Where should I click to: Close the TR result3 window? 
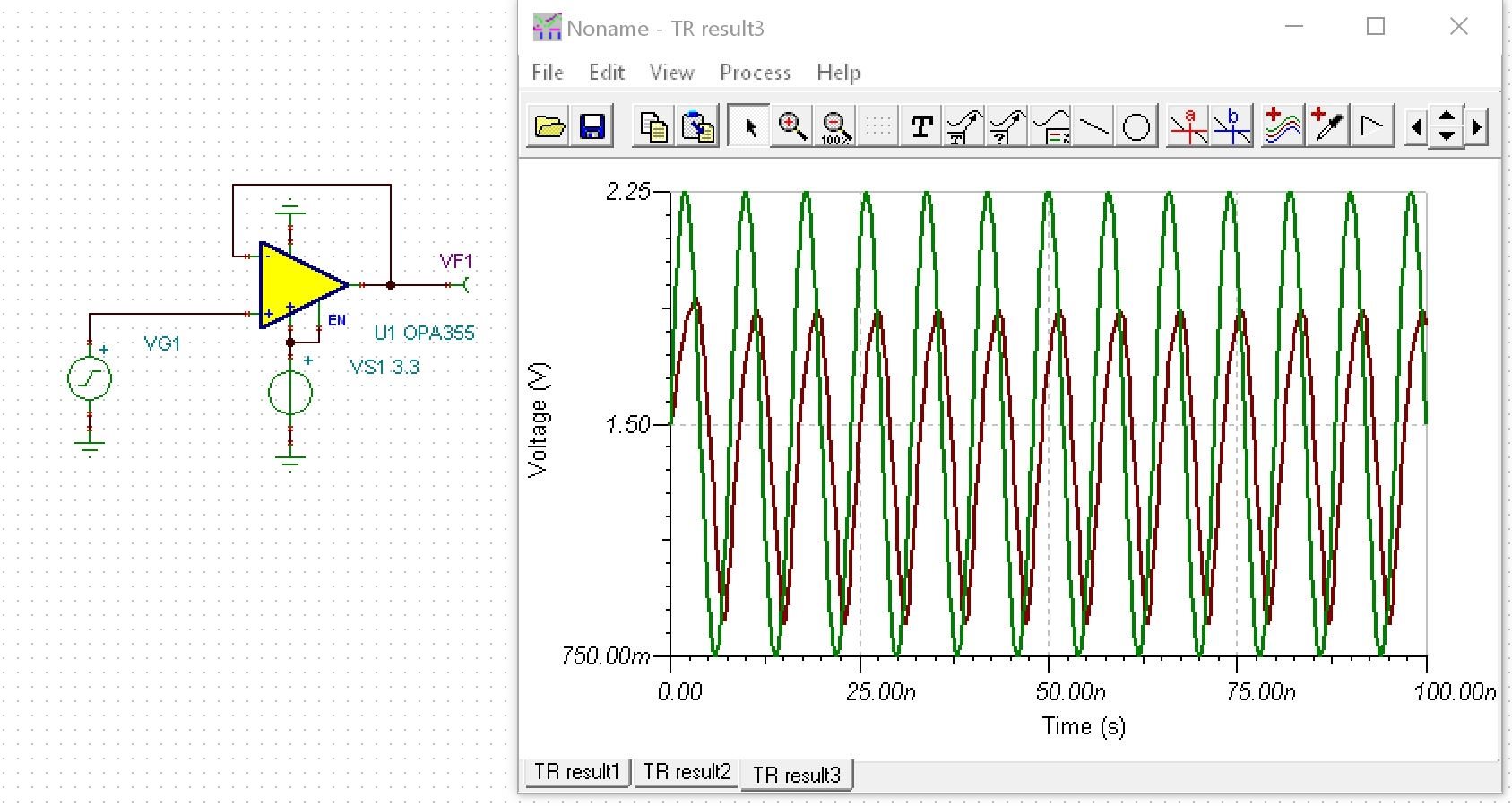coord(1459,27)
